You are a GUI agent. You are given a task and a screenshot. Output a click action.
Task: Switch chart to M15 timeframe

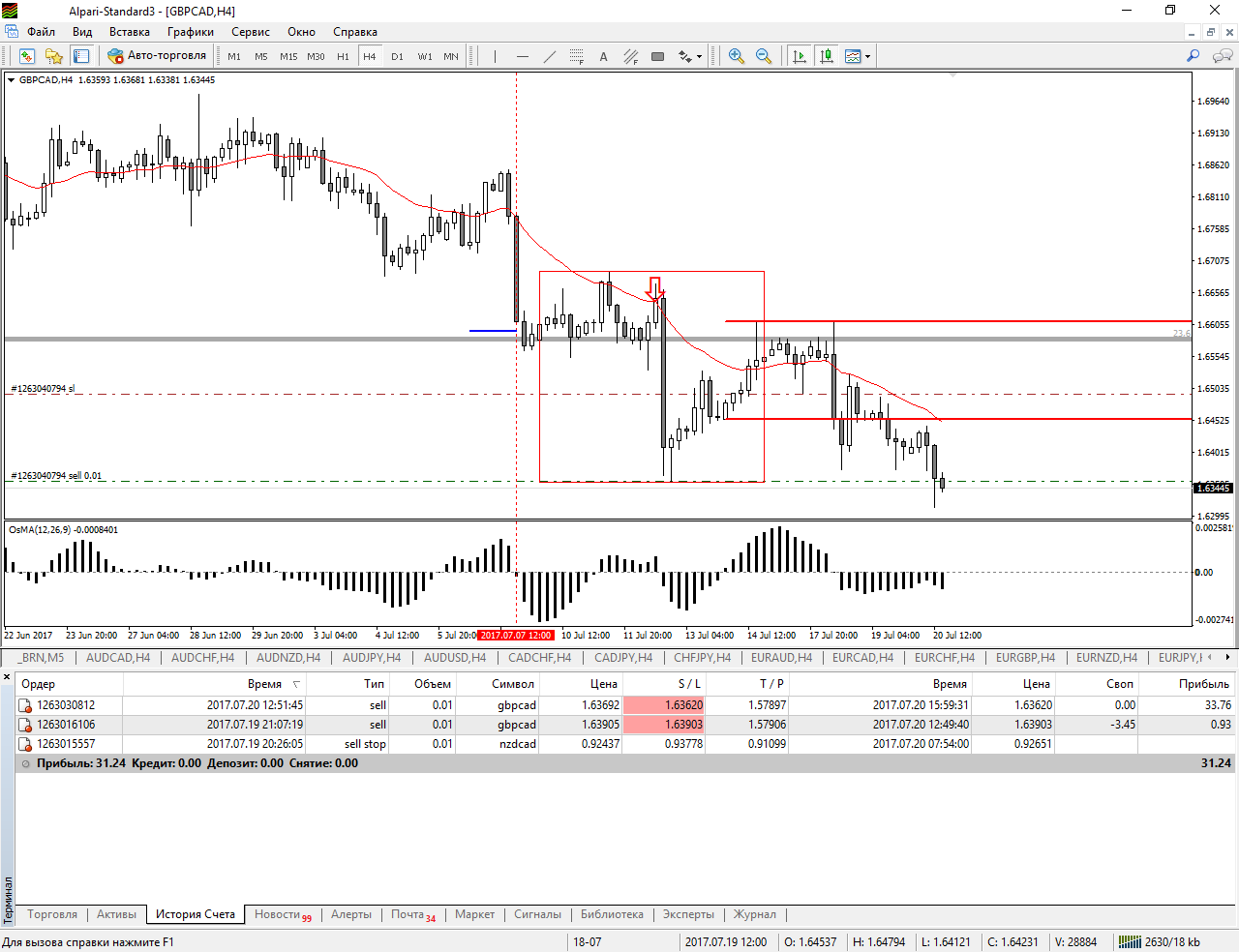288,56
